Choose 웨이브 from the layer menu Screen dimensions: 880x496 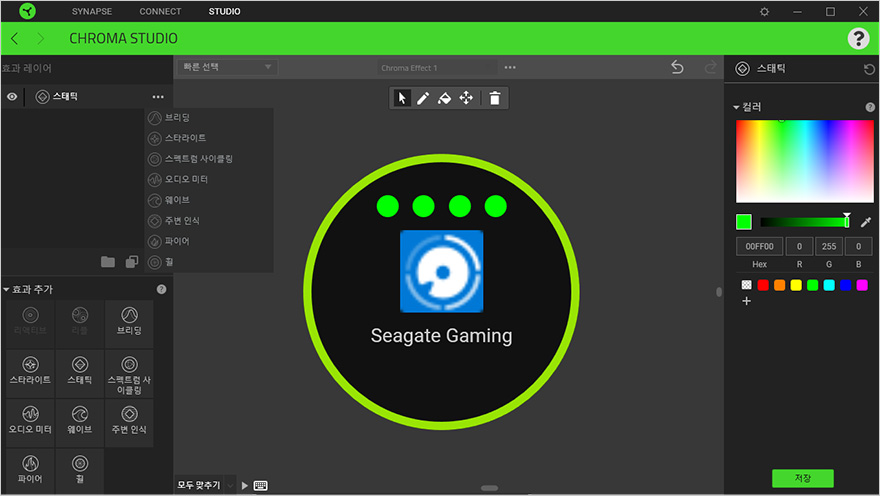[209, 200]
